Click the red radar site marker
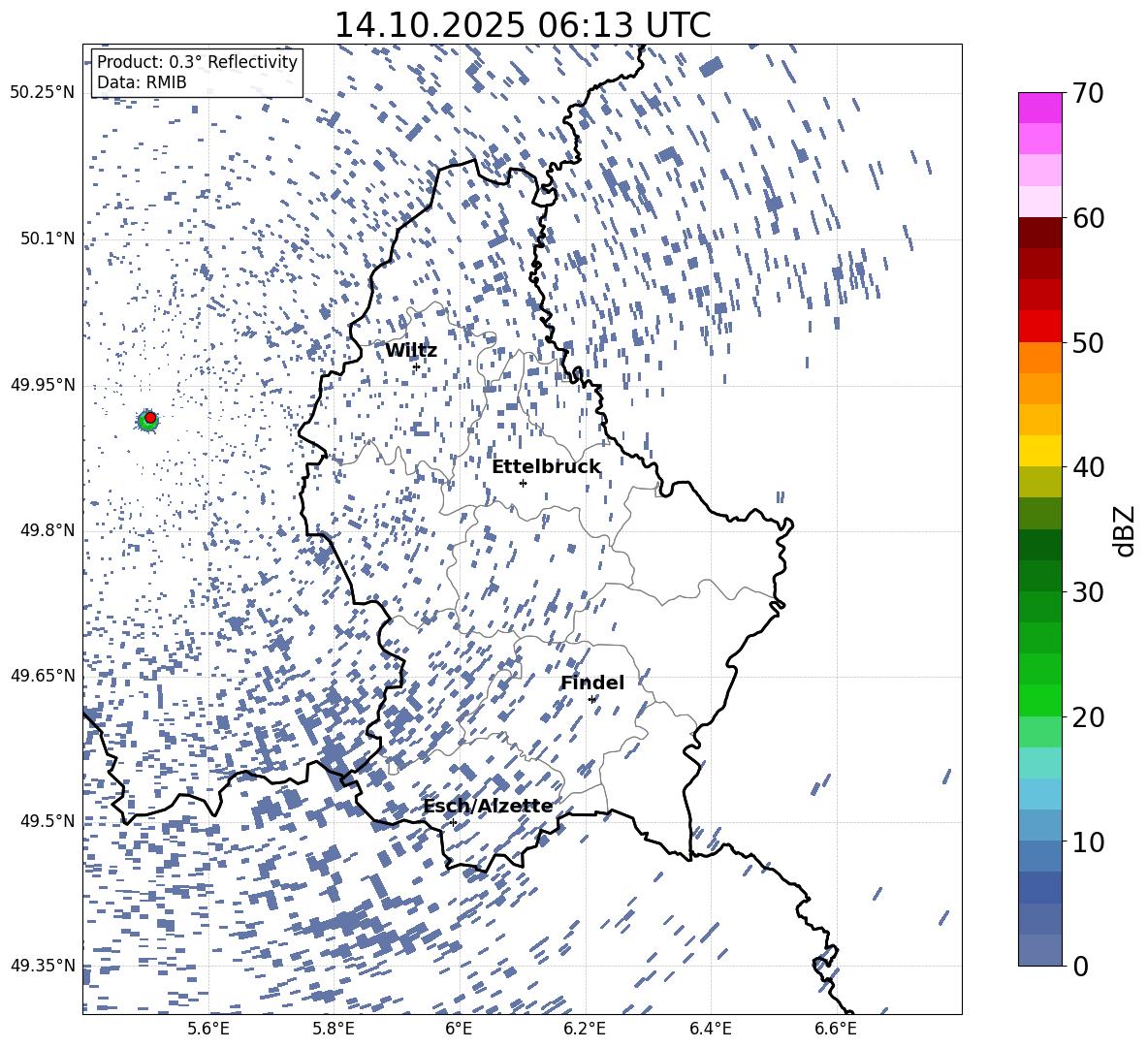Viewport: 1148px width, 1048px height. (x=150, y=418)
